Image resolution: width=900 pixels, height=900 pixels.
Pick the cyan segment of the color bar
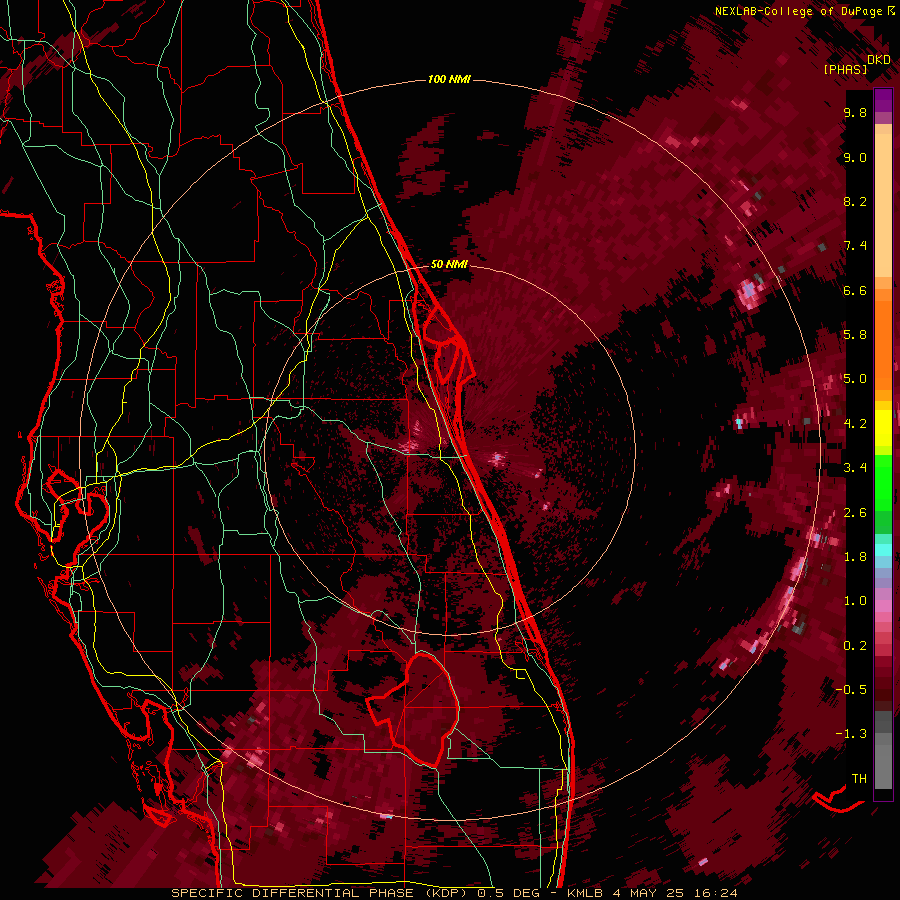point(883,549)
